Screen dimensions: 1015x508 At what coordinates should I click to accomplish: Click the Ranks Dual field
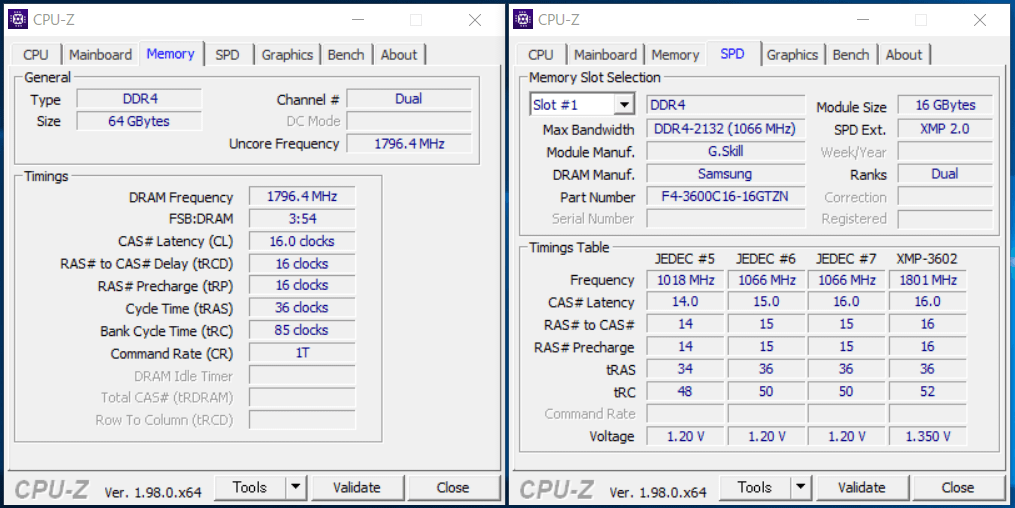click(x=945, y=174)
